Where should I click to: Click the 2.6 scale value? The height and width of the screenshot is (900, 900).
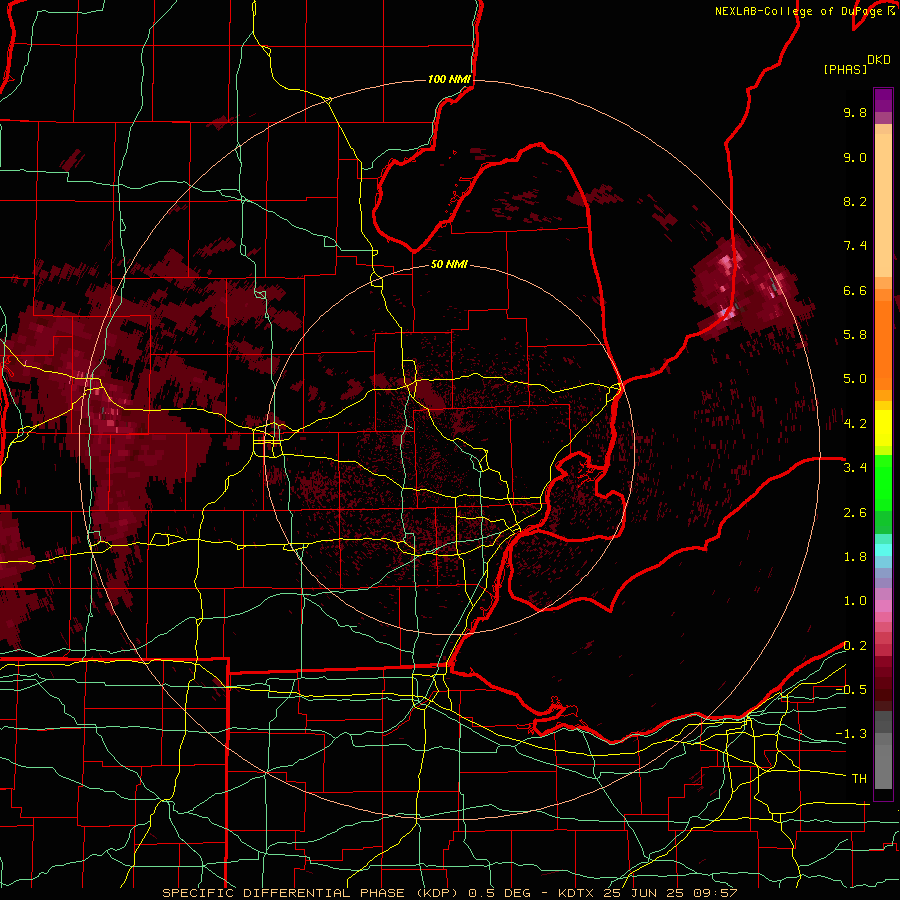(x=855, y=513)
